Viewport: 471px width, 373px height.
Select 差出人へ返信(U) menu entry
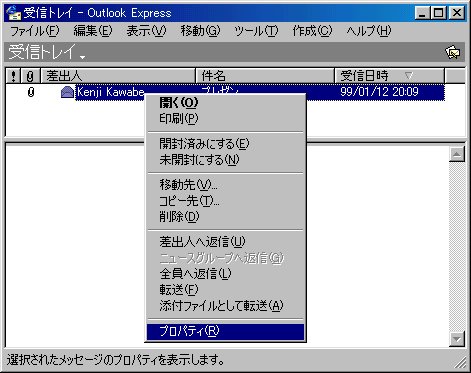[x=226, y=242]
